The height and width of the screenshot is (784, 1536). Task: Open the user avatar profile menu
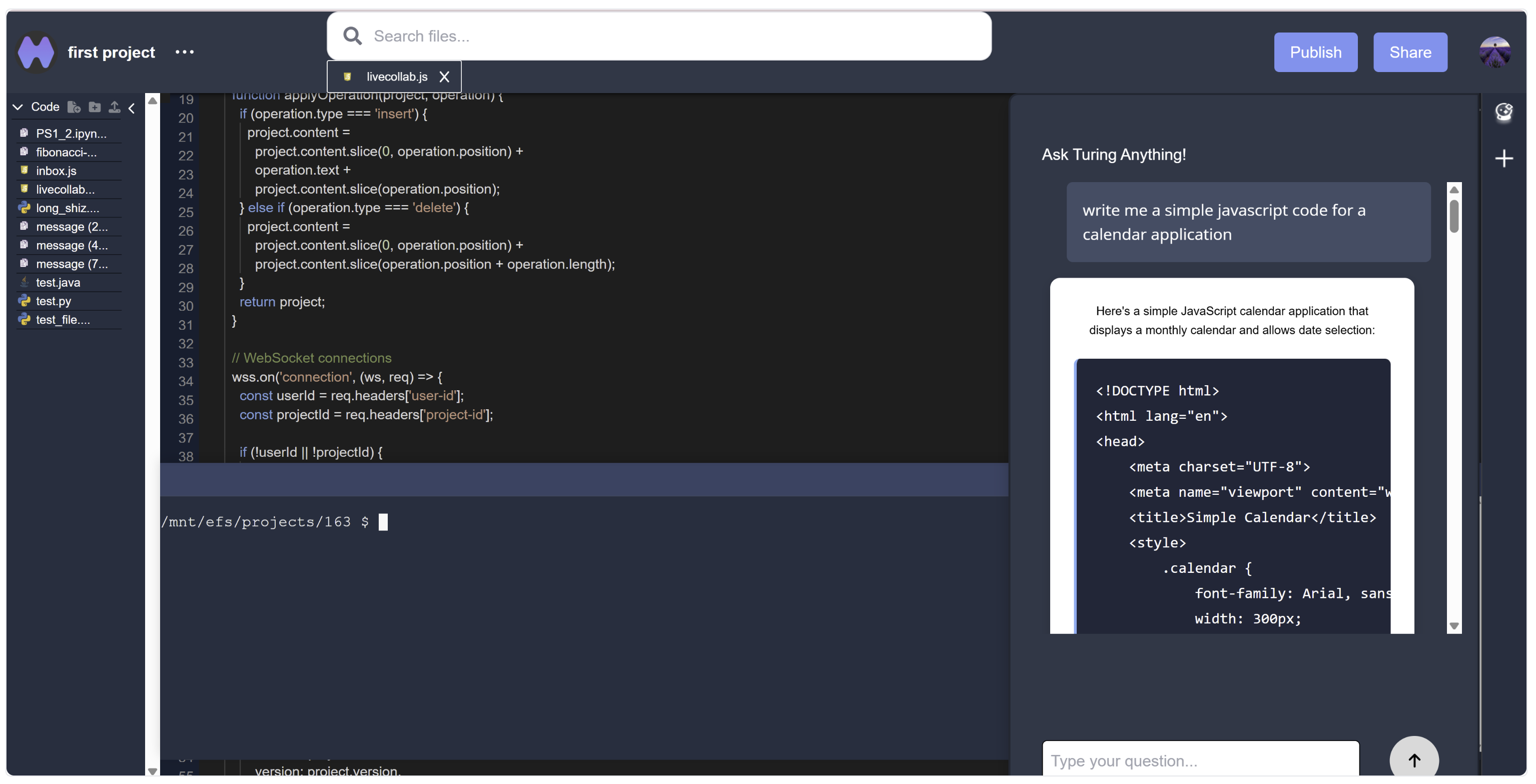coord(1494,52)
